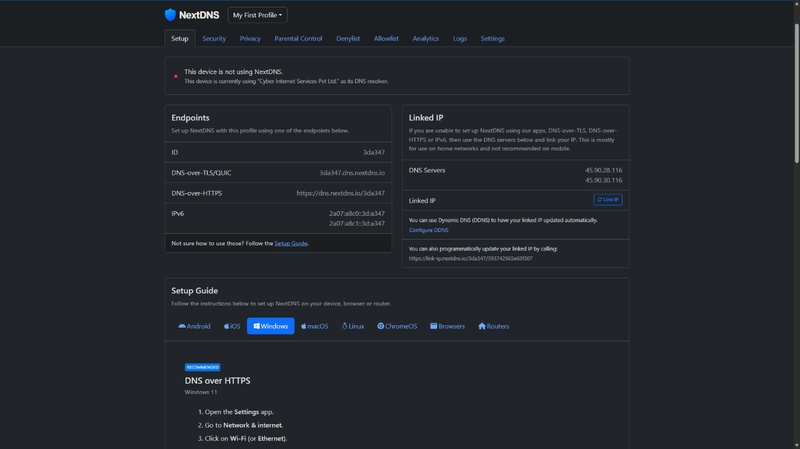Click IPv6 address 2a07:a8c1::3d:a347

click(357, 223)
